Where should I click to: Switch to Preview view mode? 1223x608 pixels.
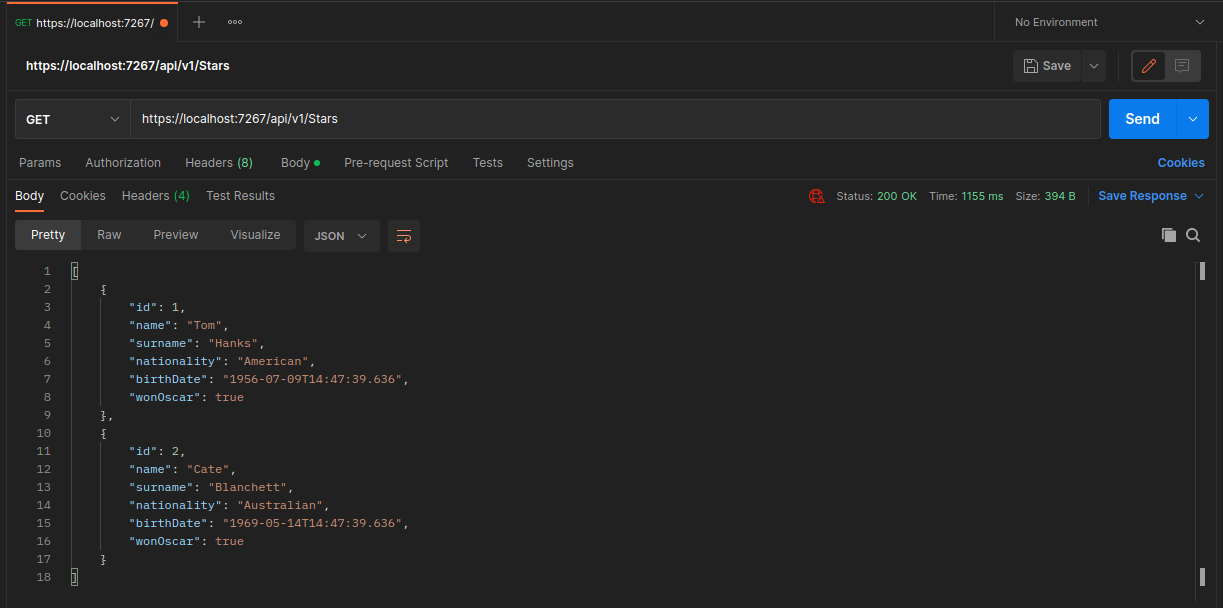pyautogui.click(x=176, y=235)
